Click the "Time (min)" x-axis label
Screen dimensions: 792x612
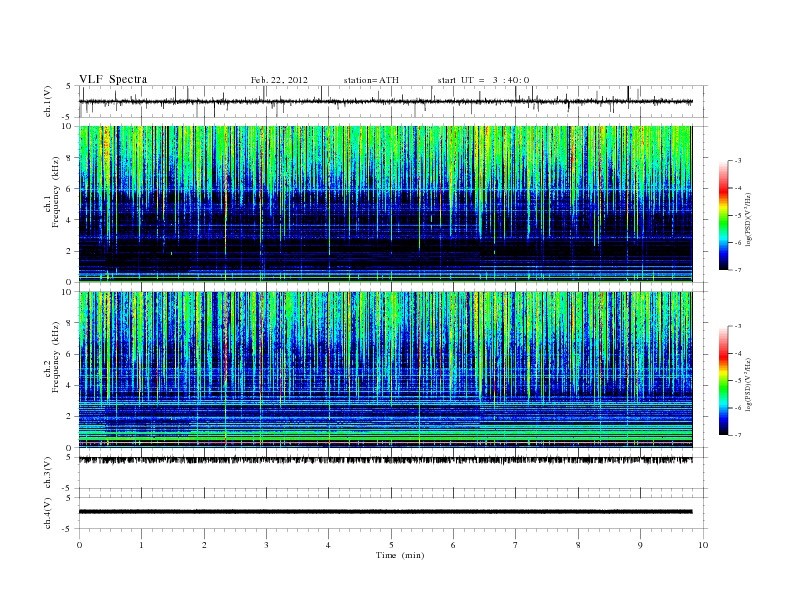(x=400, y=555)
